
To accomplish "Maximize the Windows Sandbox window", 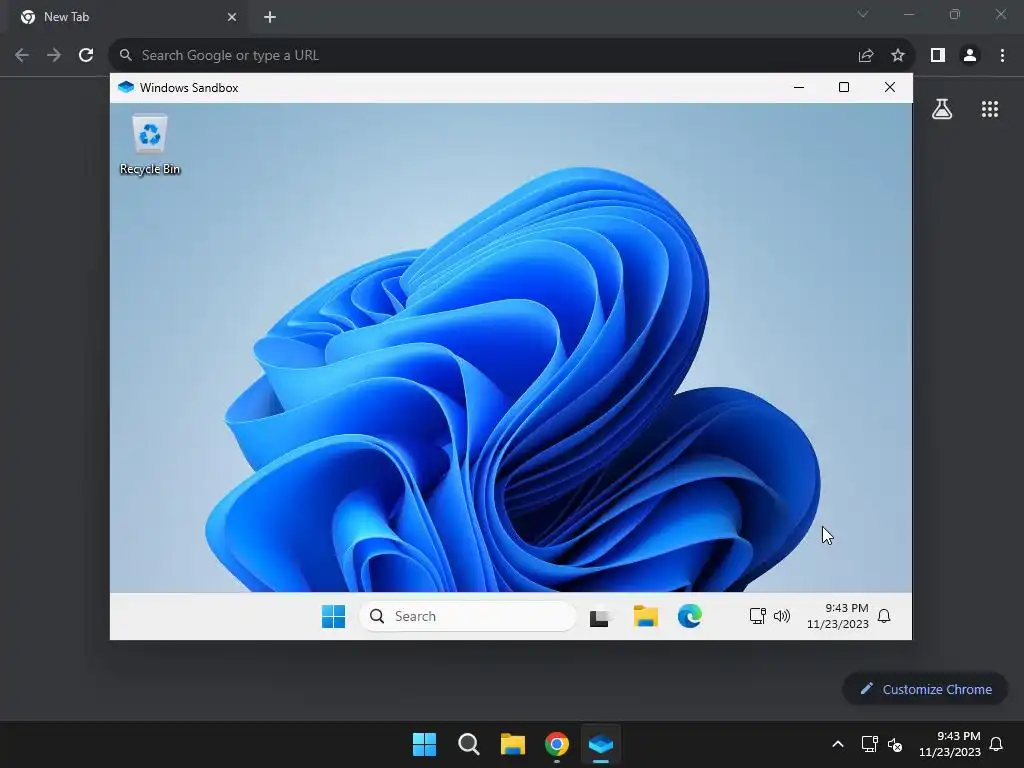I will pyautogui.click(x=844, y=88).
